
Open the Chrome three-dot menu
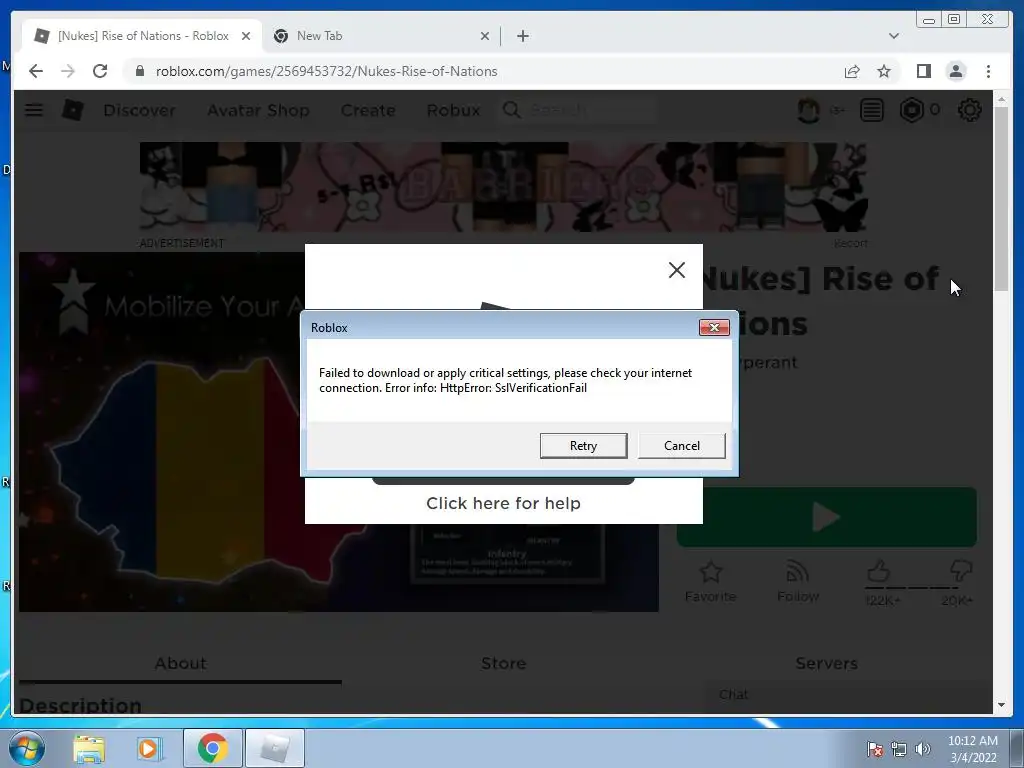(x=988, y=71)
